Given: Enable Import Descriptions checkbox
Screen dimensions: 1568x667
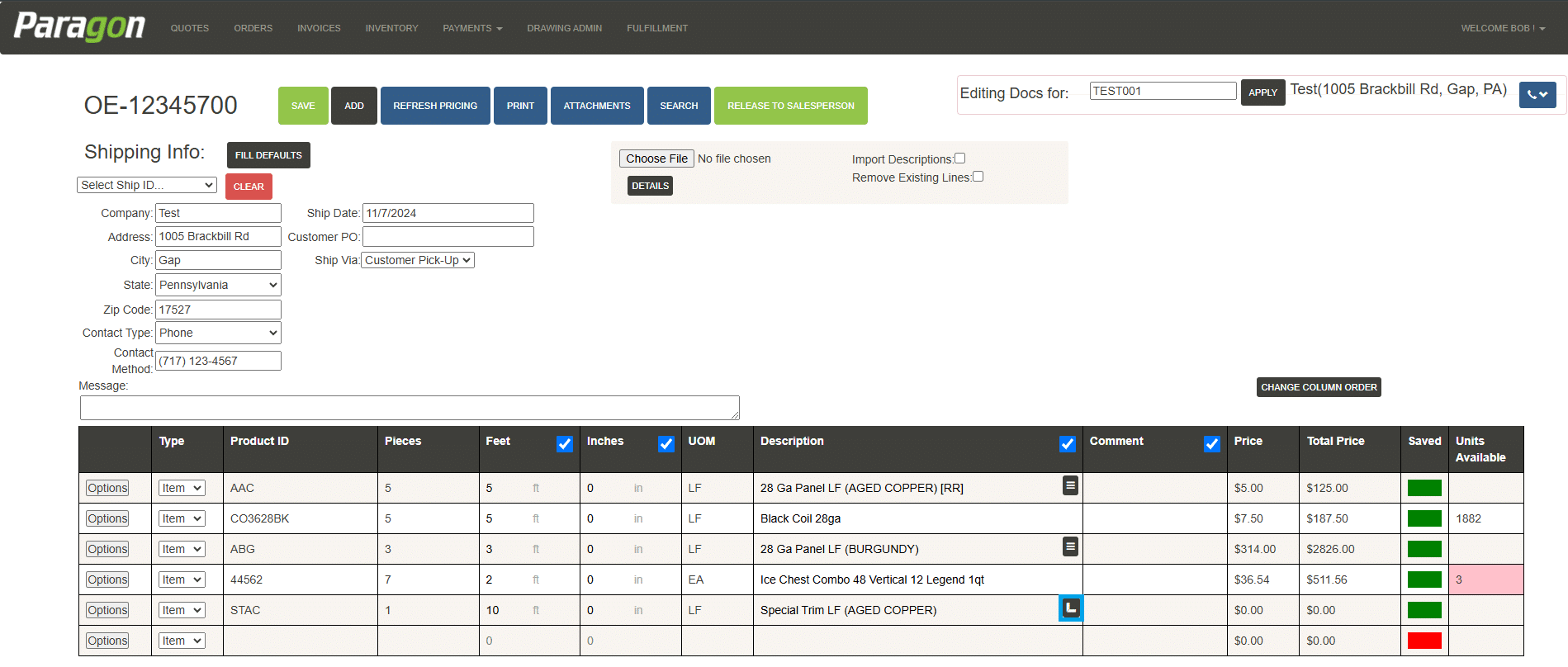Looking at the screenshot, I should pos(959,158).
